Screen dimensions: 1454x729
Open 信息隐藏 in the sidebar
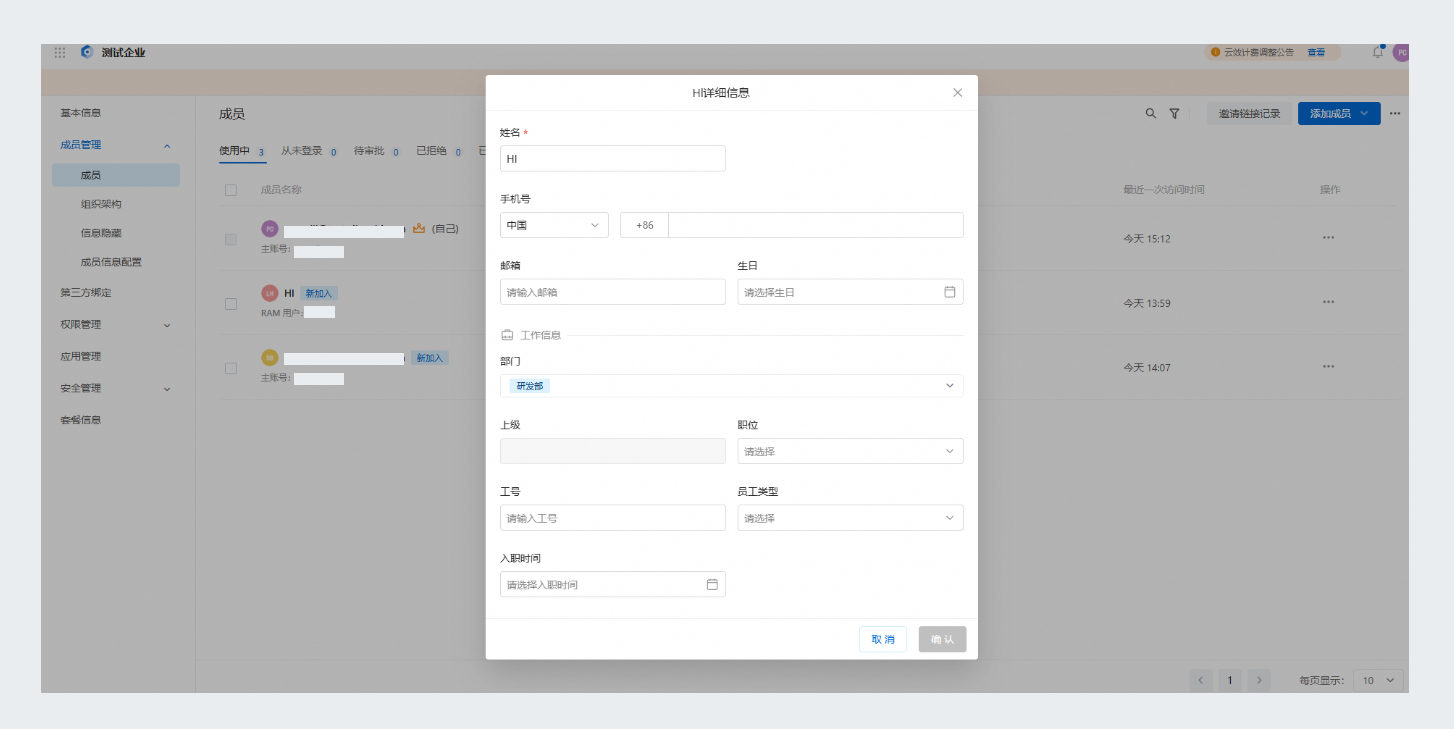point(100,233)
